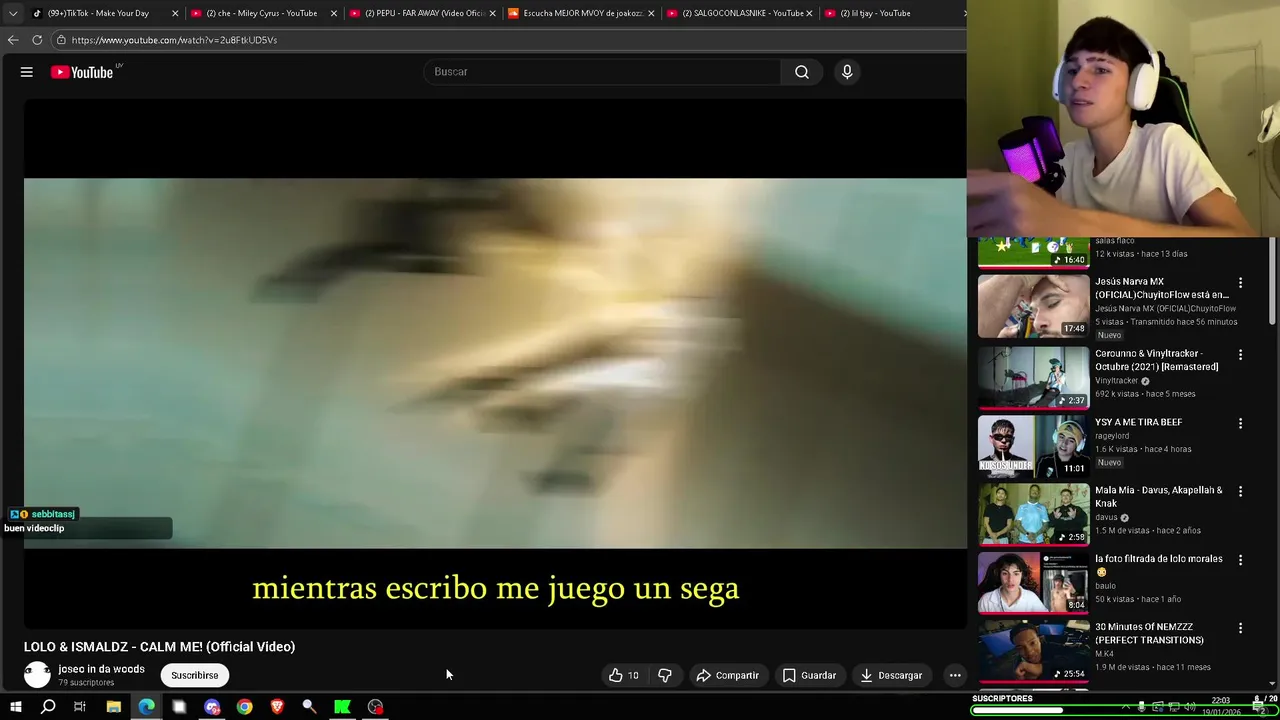Switch to che - Miley Cyrus tab
This screenshot has height=720, width=1280.
tap(262, 13)
